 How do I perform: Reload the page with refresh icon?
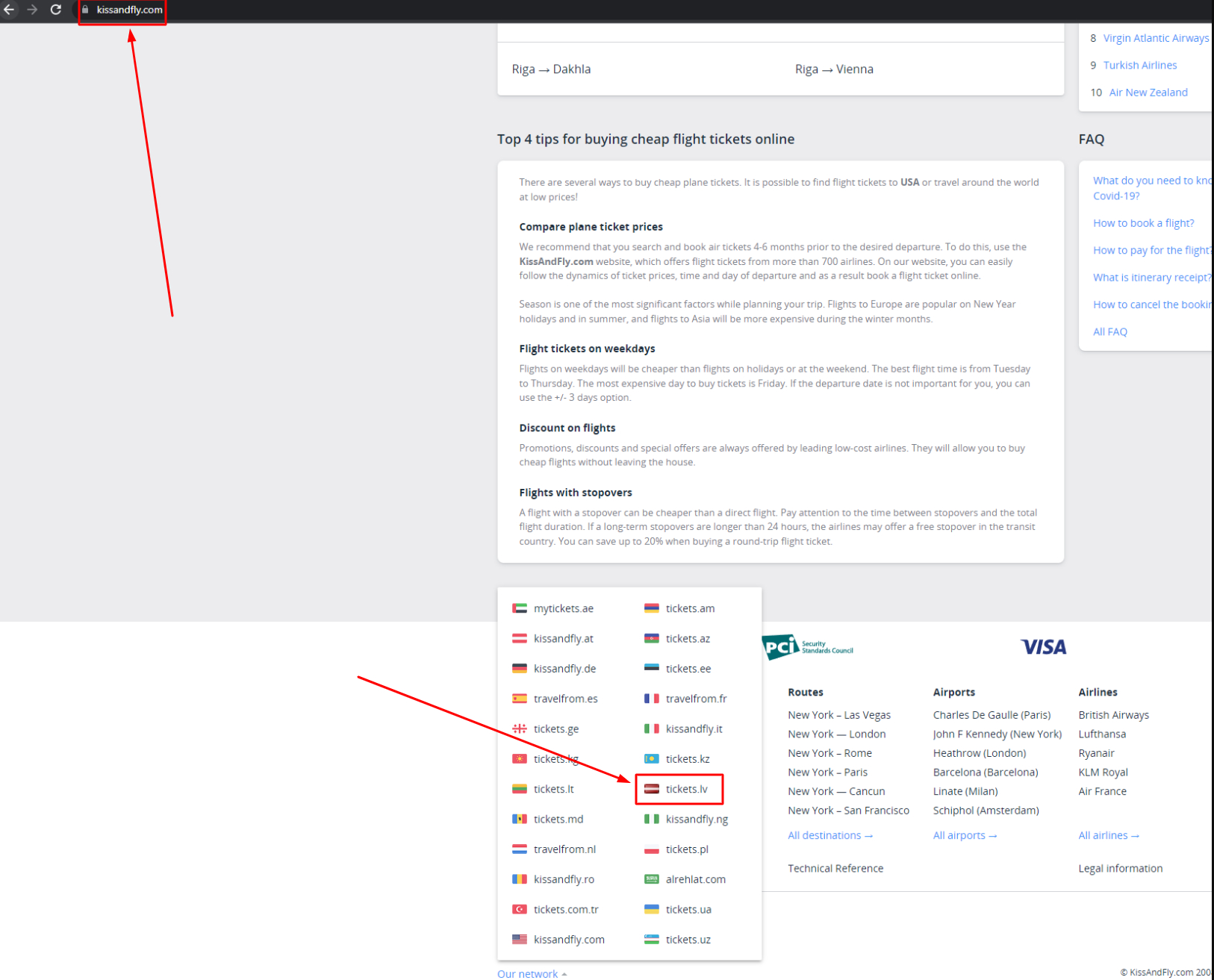coord(56,10)
